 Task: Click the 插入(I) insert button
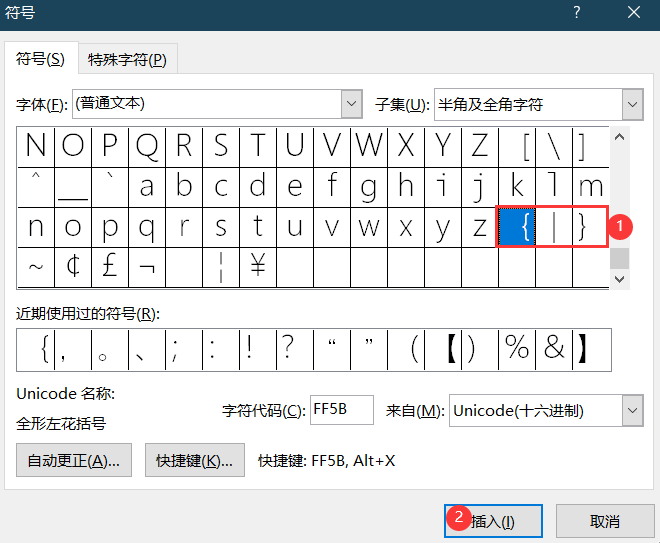pos(493,521)
